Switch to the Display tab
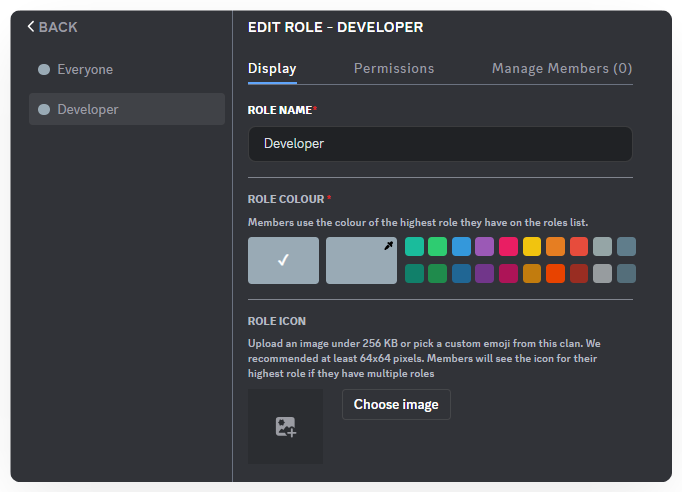The height and width of the screenshot is (492, 682). pyautogui.click(x=272, y=68)
